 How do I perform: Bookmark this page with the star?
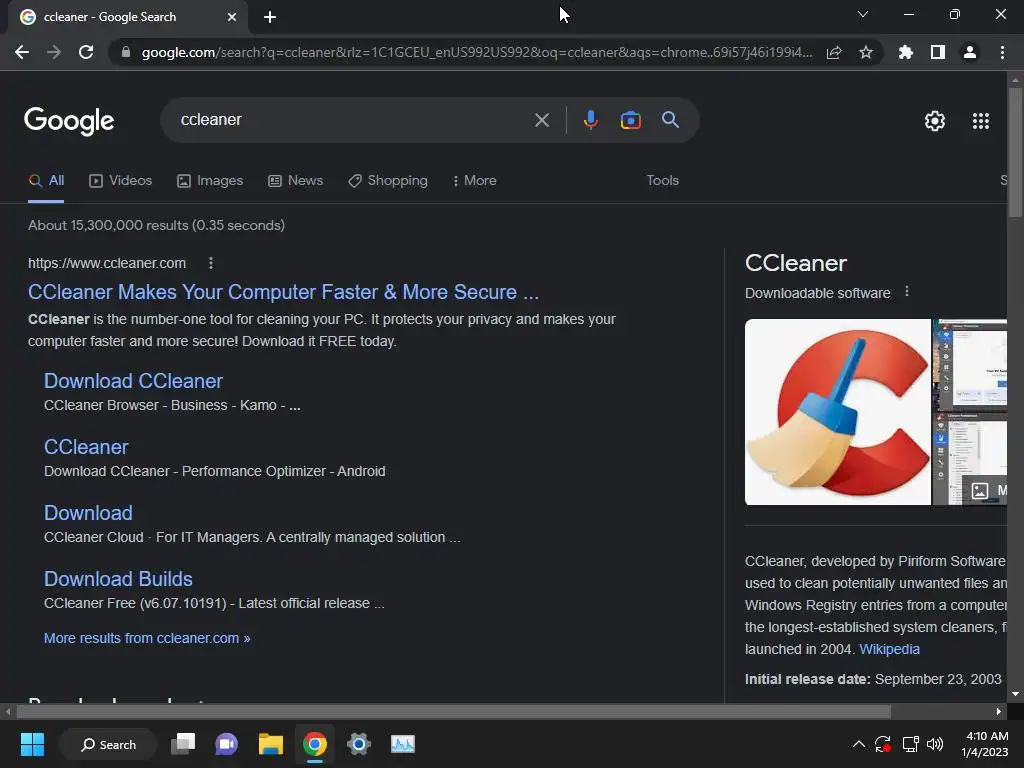coord(866,52)
